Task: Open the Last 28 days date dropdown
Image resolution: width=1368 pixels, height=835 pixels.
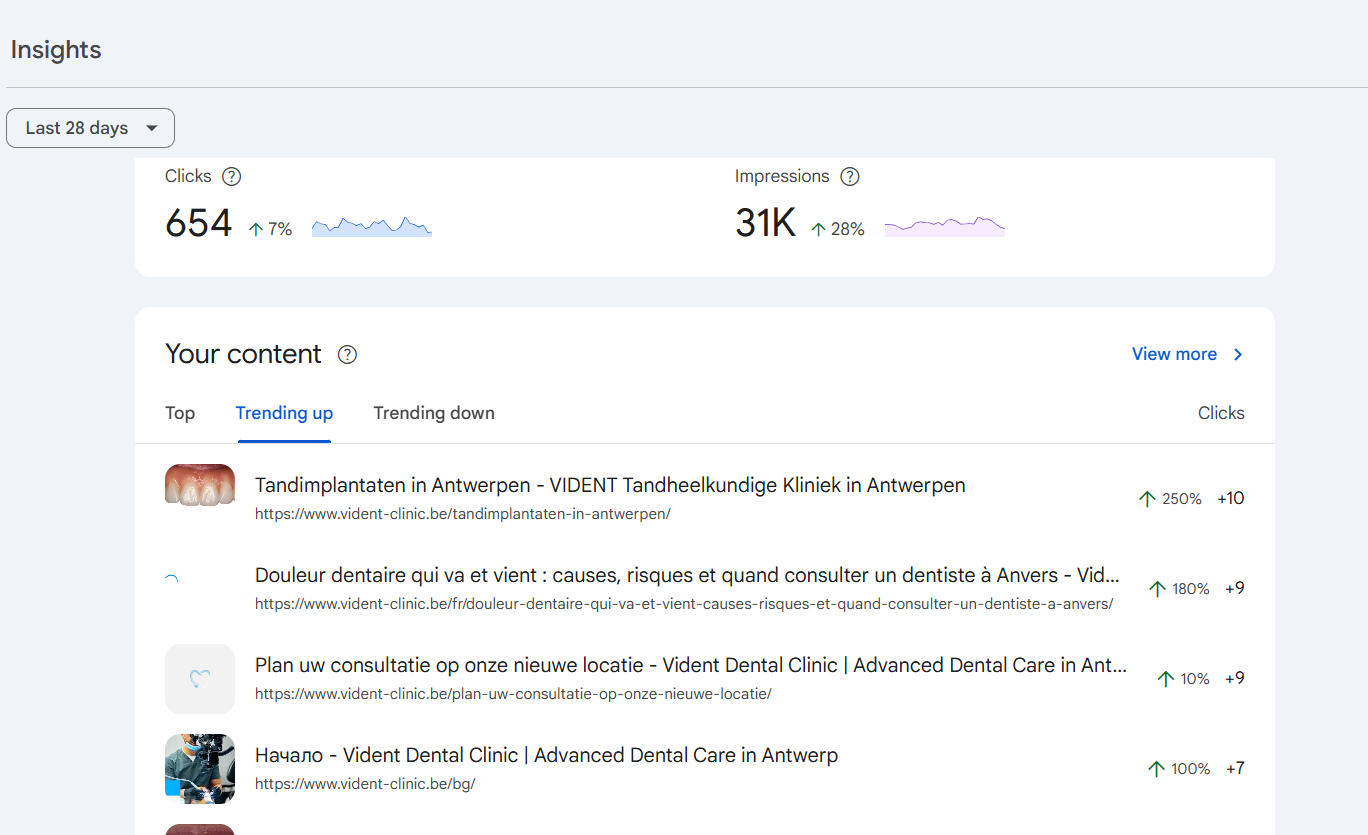Action: click(90, 128)
